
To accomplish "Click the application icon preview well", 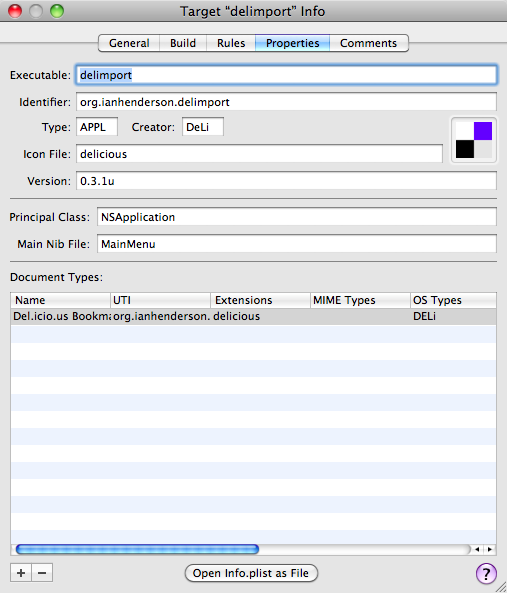I will pos(474,140).
